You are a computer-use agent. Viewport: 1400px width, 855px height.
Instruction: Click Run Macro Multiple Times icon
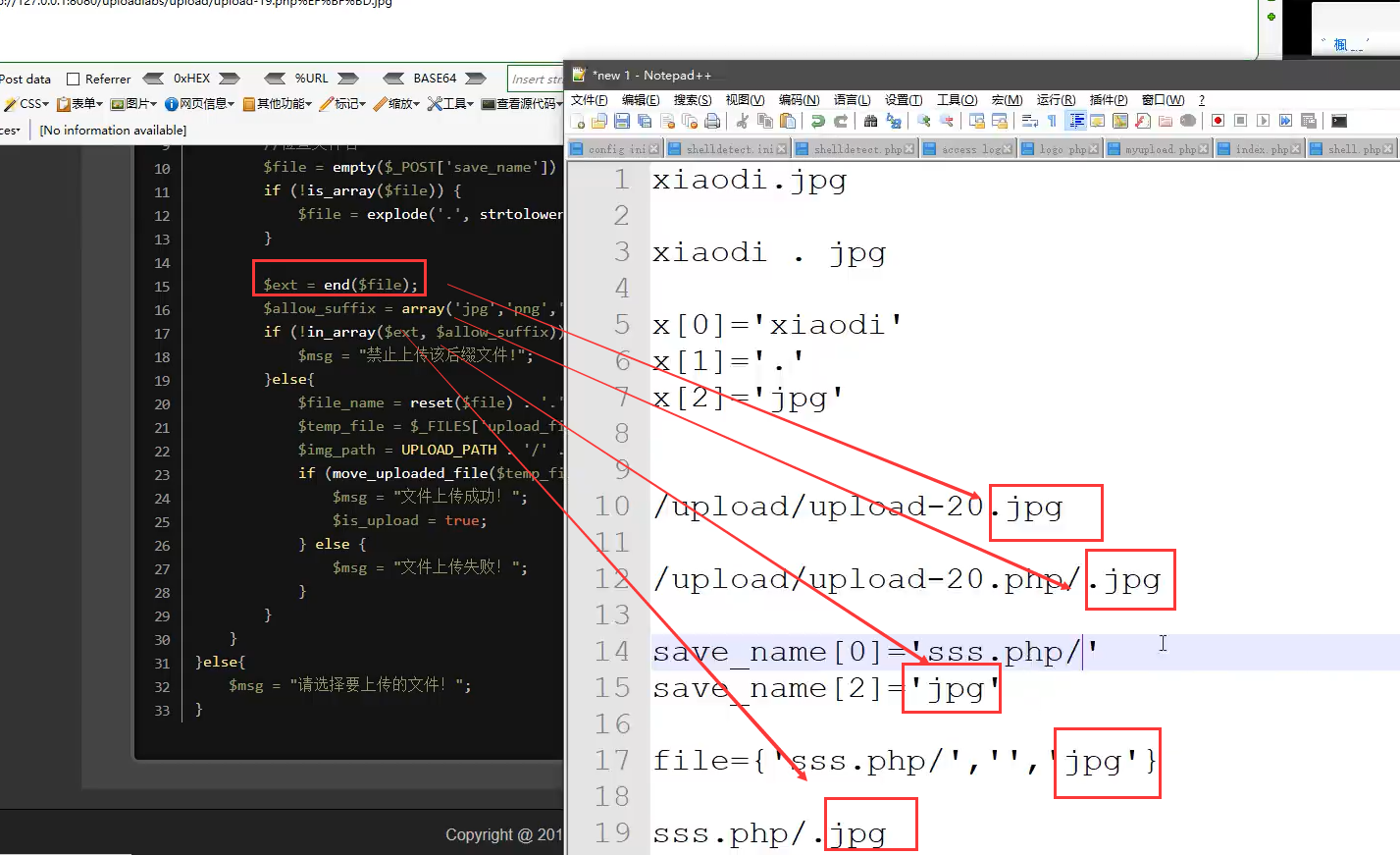click(x=1285, y=121)
